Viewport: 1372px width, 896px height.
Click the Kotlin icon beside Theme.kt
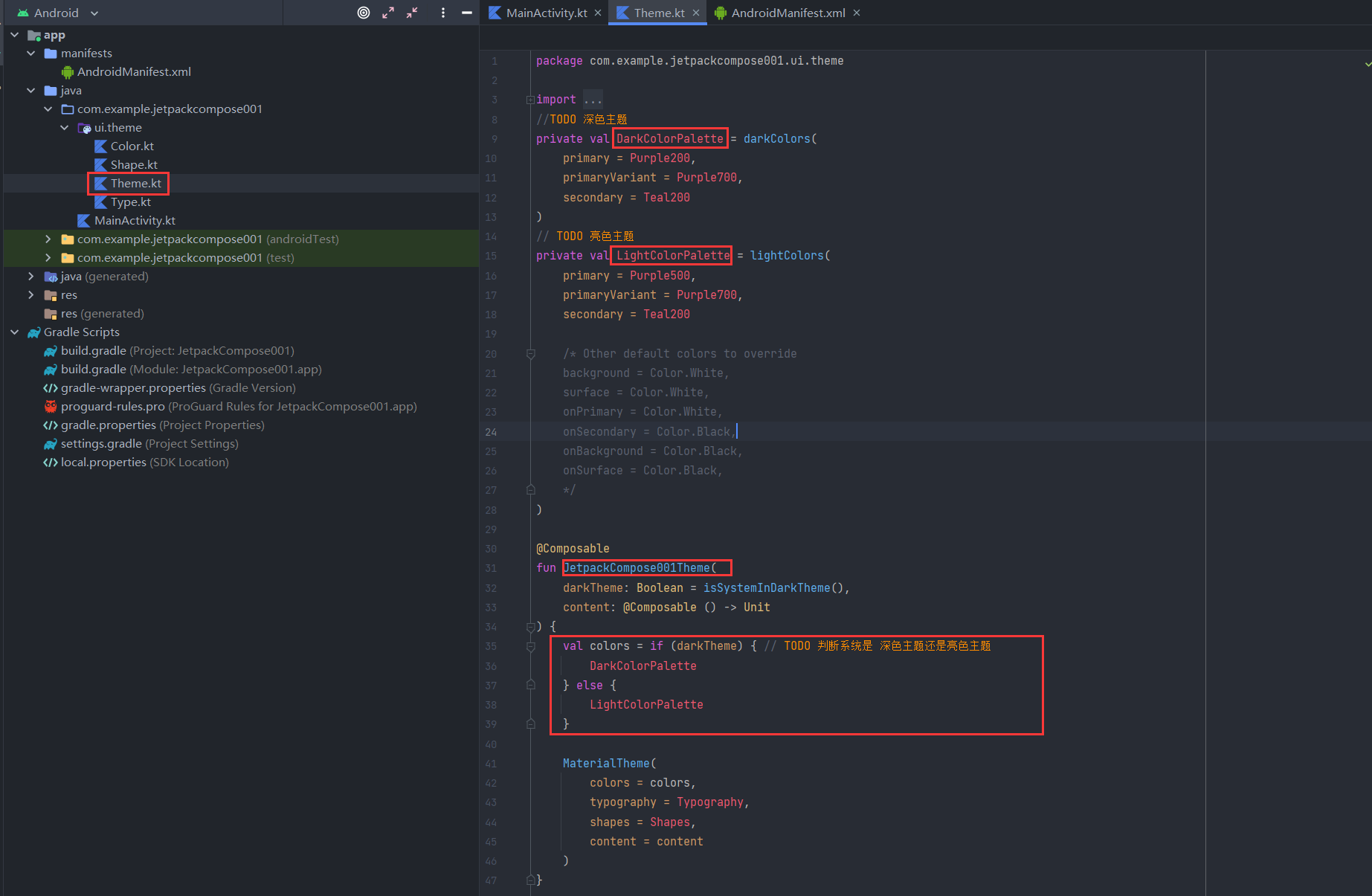[x=102, y=183]
